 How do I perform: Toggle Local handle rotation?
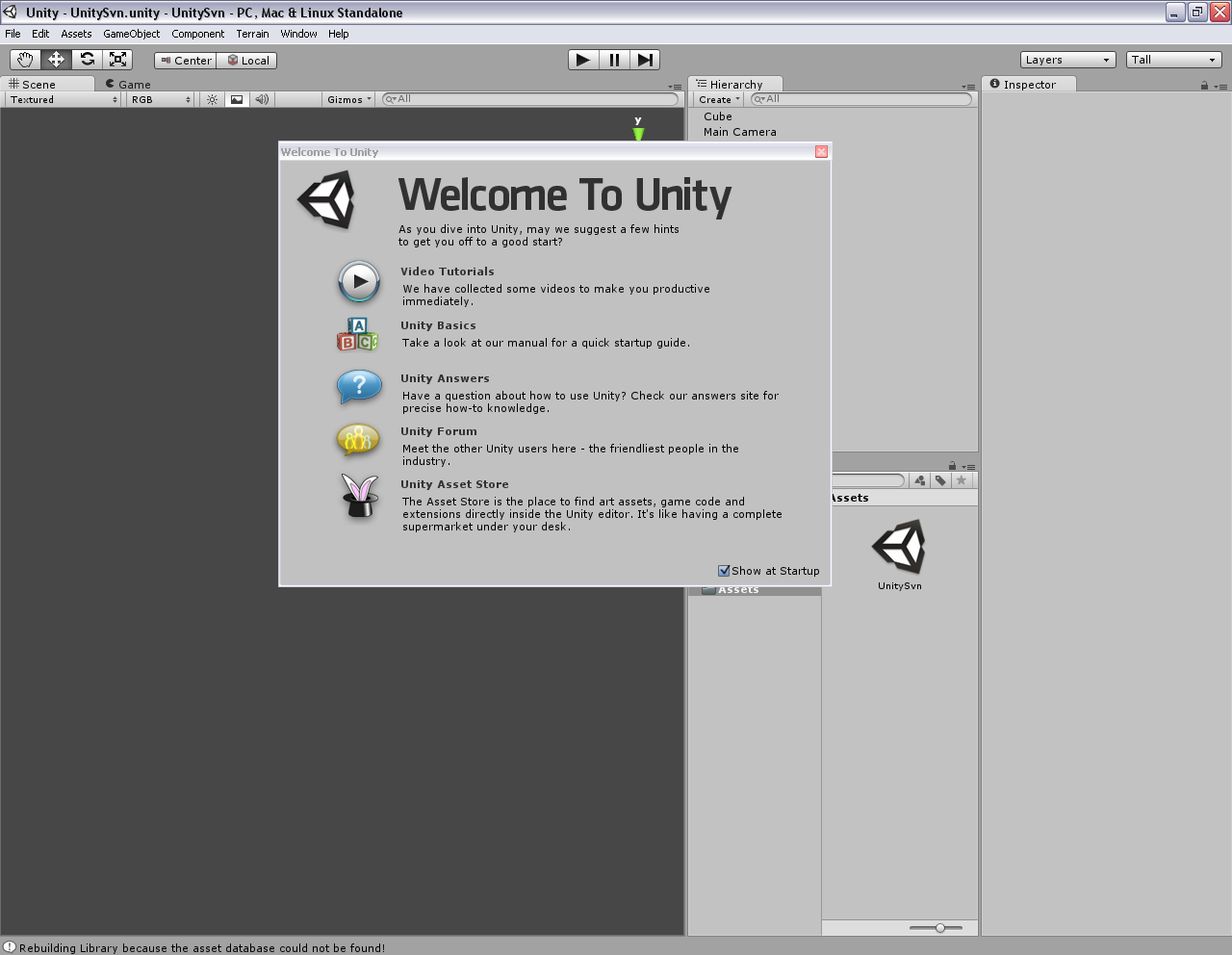(x=247, y=60)
